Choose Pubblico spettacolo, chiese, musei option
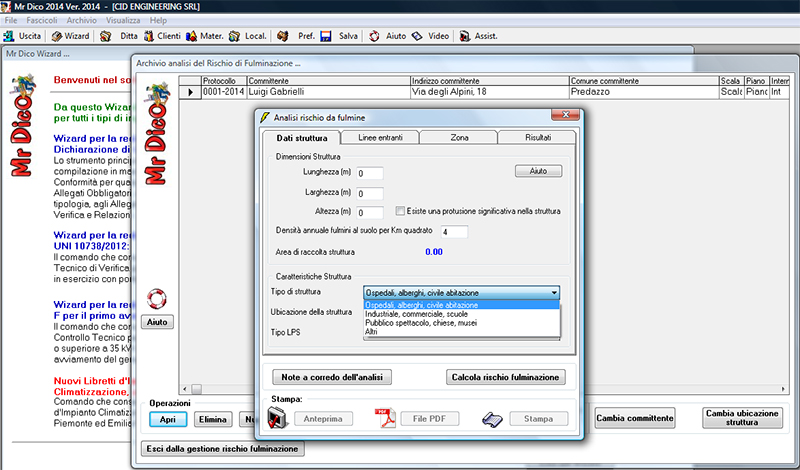The width and height of the screenshot is (800, 470). pyautogui.click(x=422, y=323)
